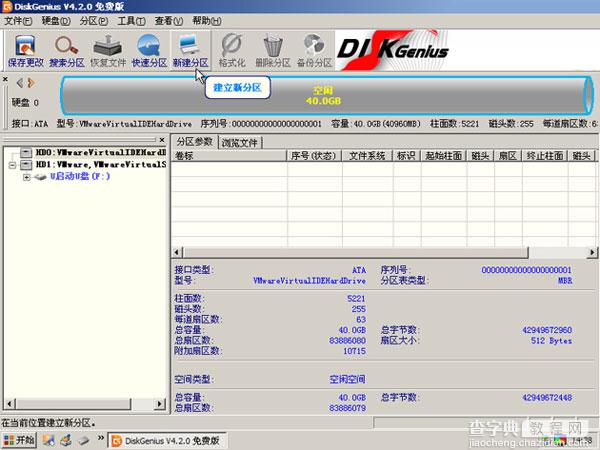Click the 柱面数 5221 value in details
The image size is (600, 450).
(356, 298)
